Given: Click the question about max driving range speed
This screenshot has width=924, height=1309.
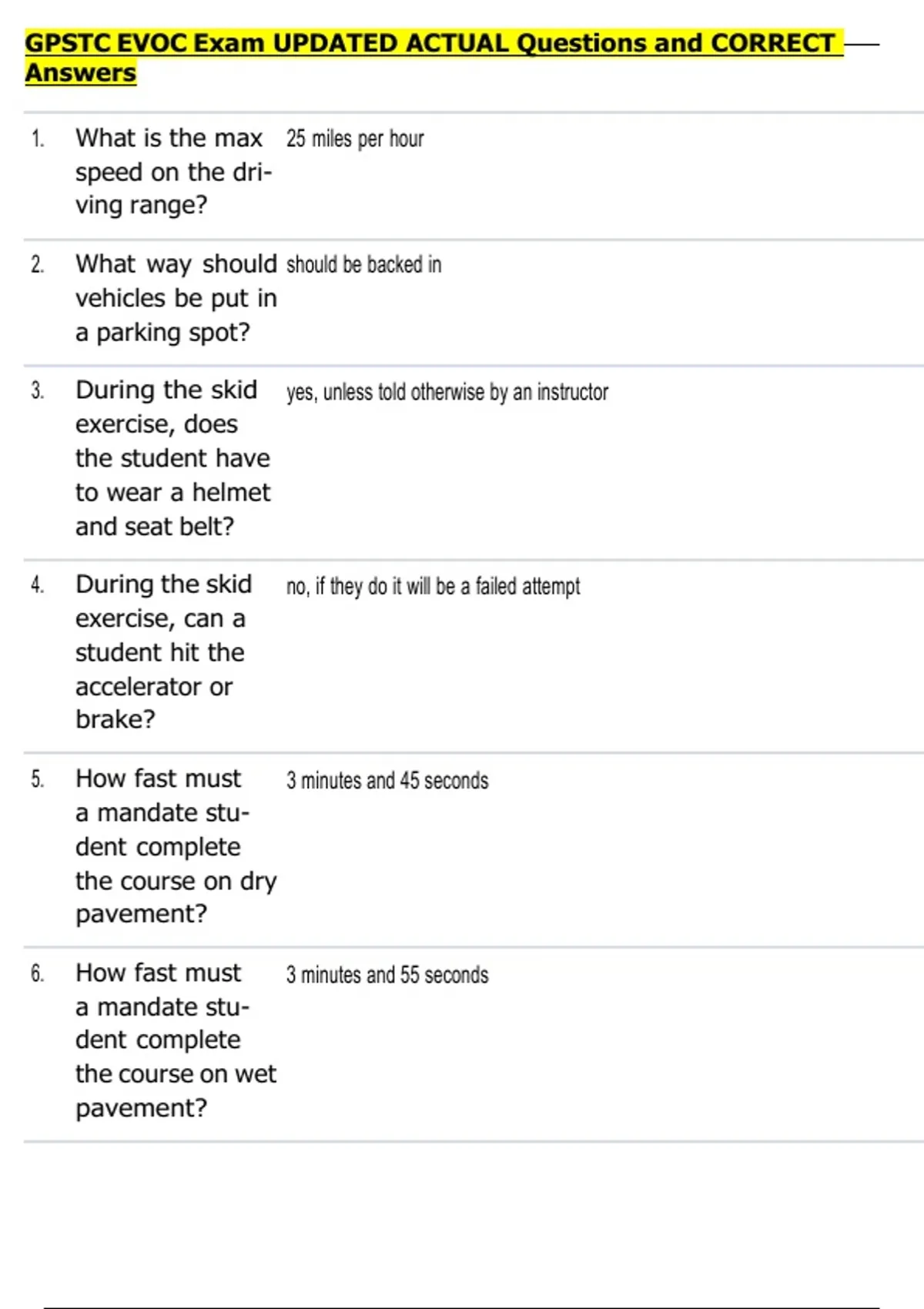Looking at the screenshot, I should coord(172,172).
